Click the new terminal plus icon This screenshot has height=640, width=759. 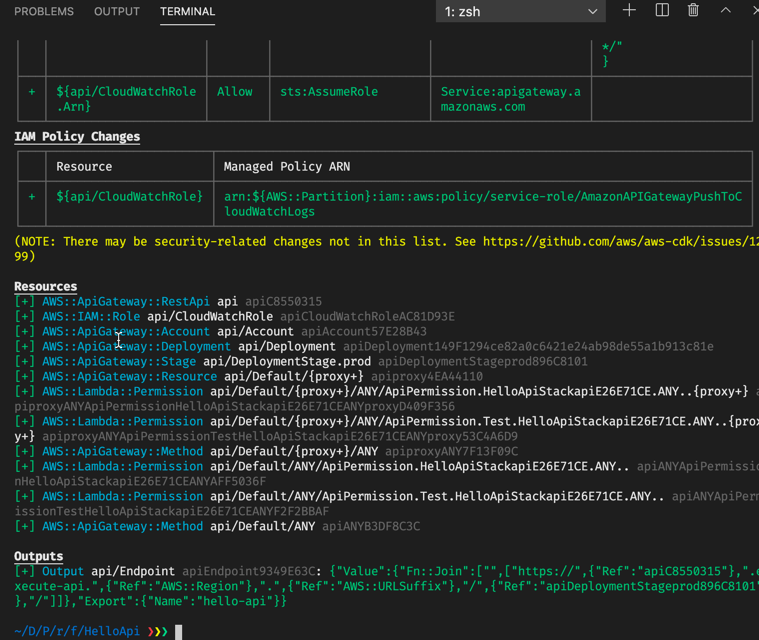coord(629,10)
